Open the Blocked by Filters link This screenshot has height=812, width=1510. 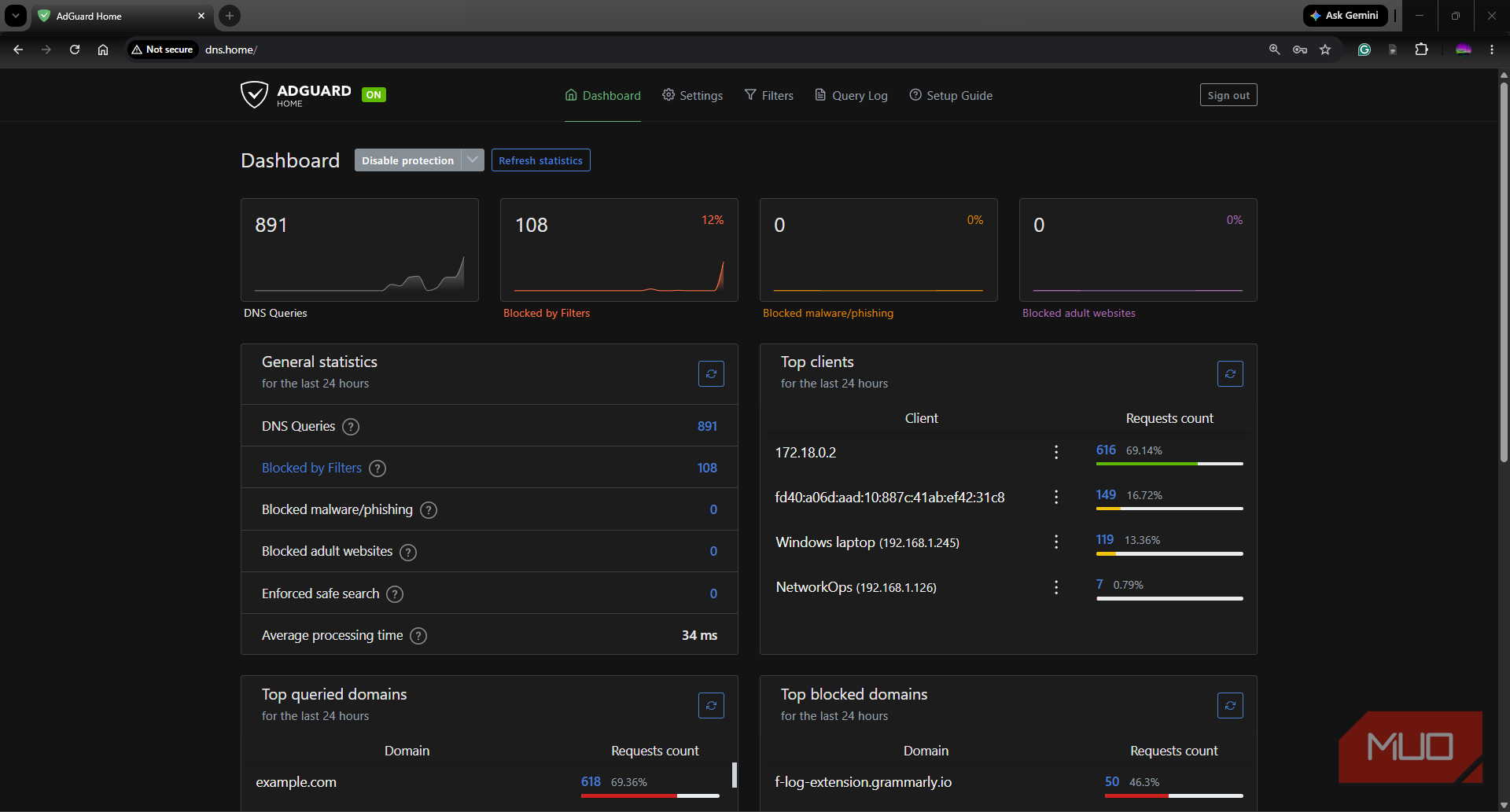coord(311,468)
